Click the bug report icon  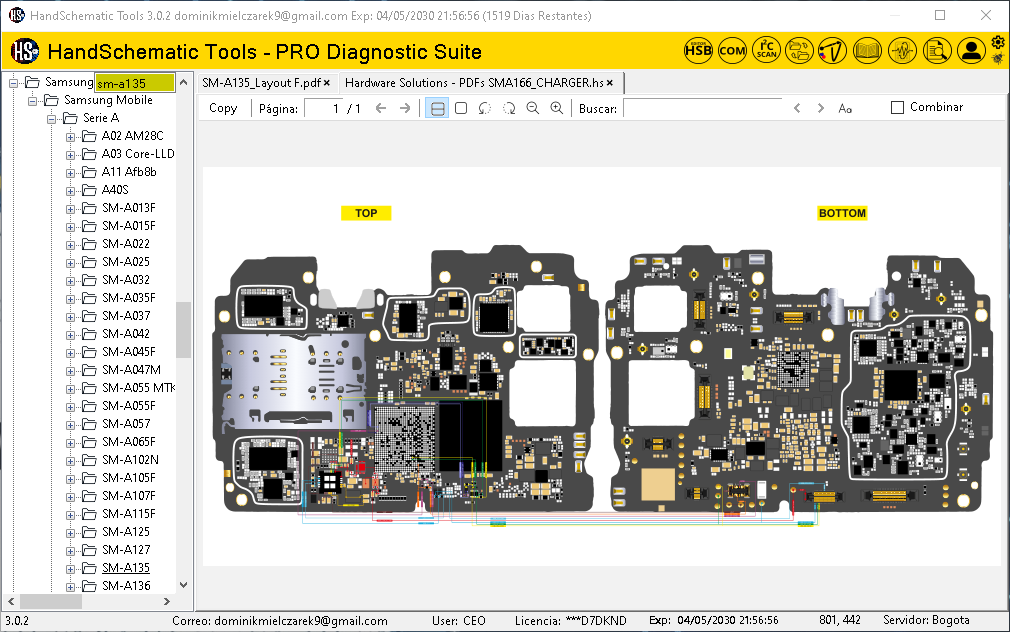[998, 59]
